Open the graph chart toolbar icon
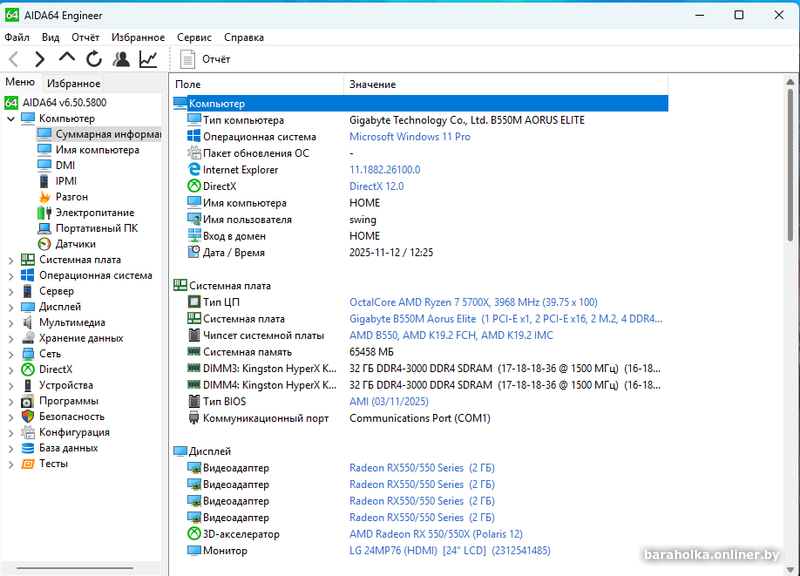 click(148, 59)
